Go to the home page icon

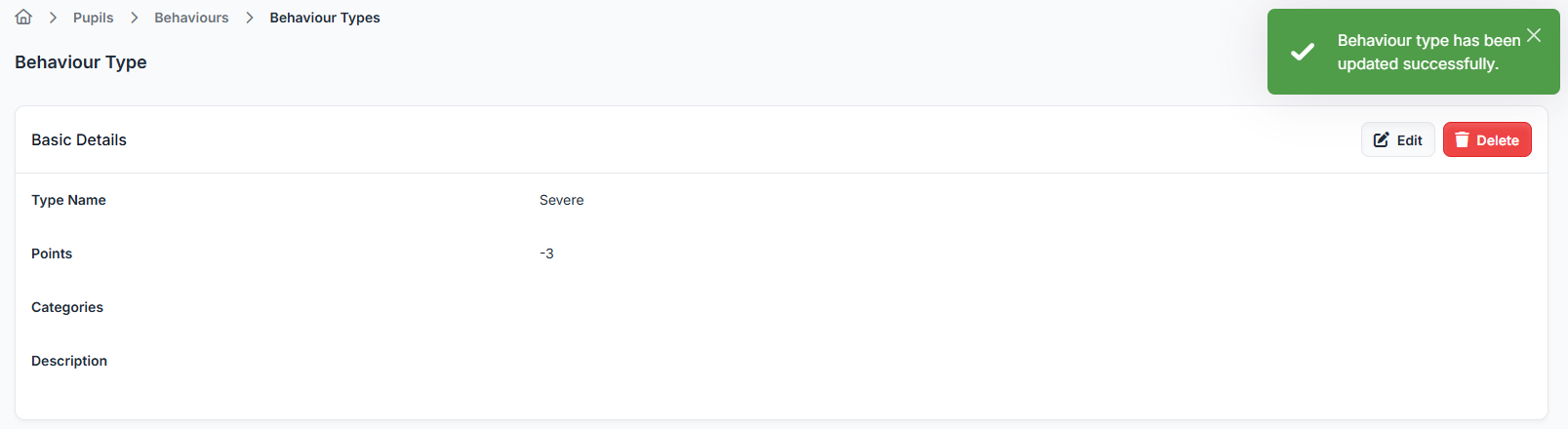pyautogui.click(x=23, y=18)
